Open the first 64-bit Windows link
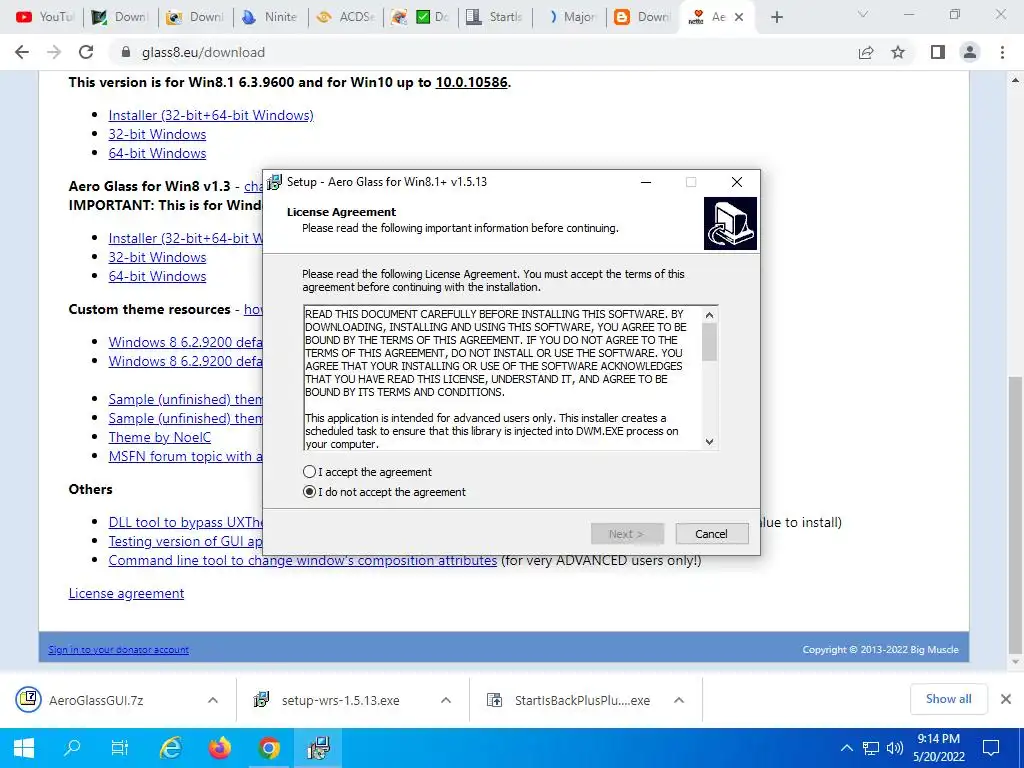This screenshot has height=768, width=1024. coord(157,153)
